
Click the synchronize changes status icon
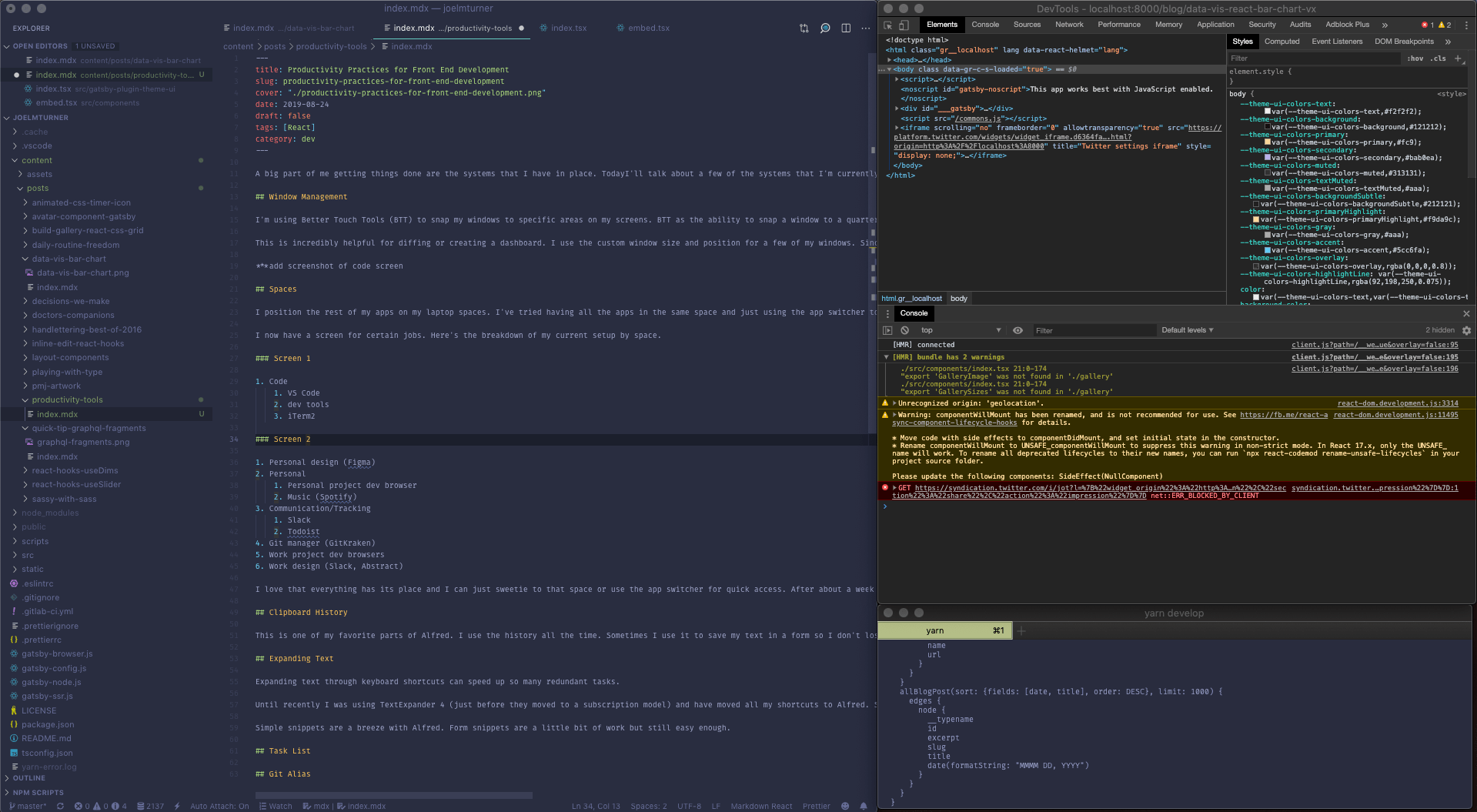pyautogui.click(x=60, y=806)
